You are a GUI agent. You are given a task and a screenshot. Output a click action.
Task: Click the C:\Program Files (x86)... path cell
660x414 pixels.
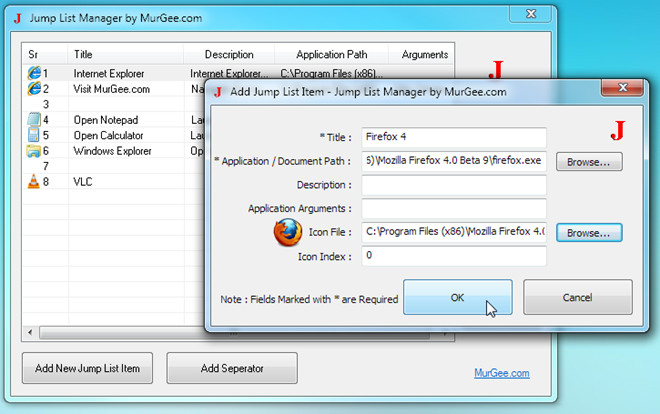[x=332, y=74]
